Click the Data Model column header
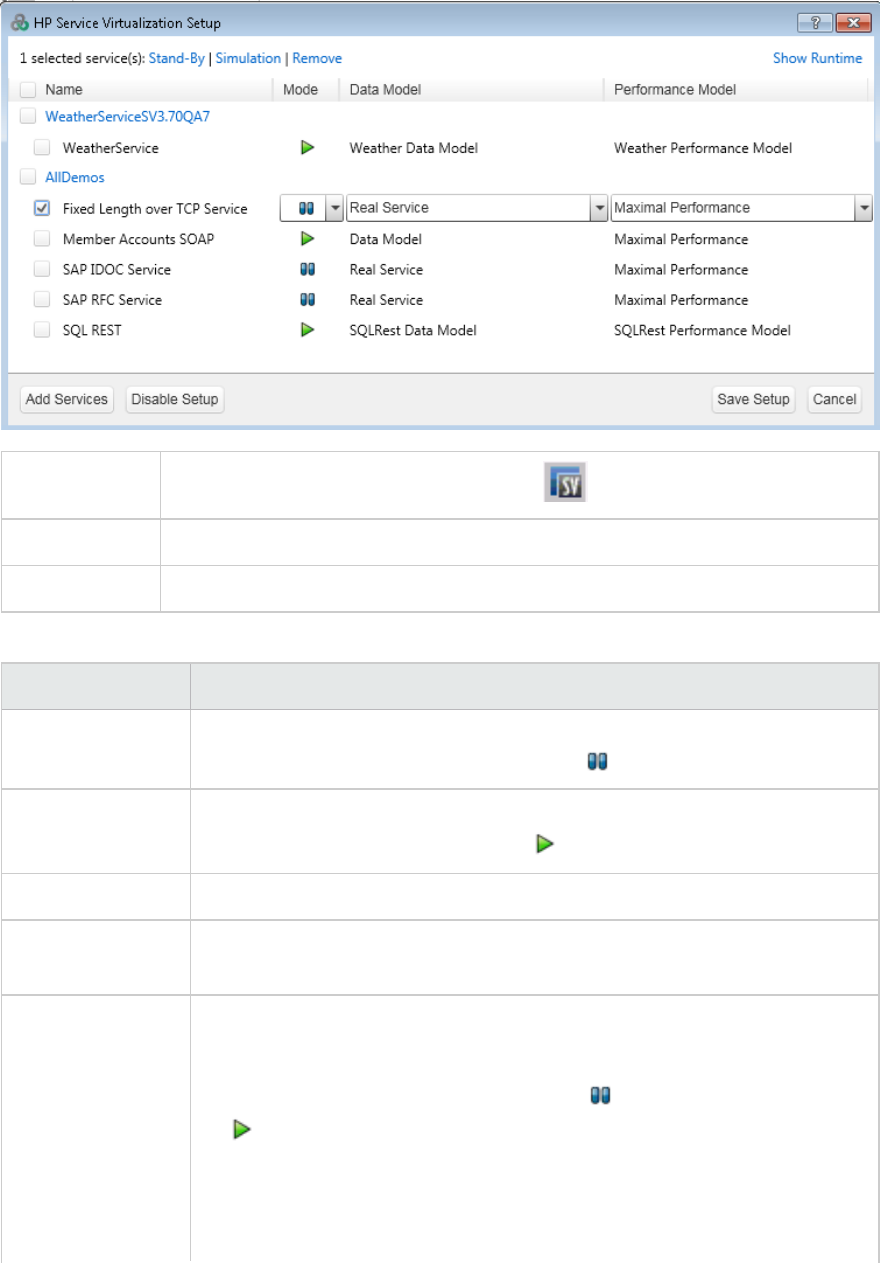Screen dimensions: 880x1263 pyautogui.click(x=385, y=90)
